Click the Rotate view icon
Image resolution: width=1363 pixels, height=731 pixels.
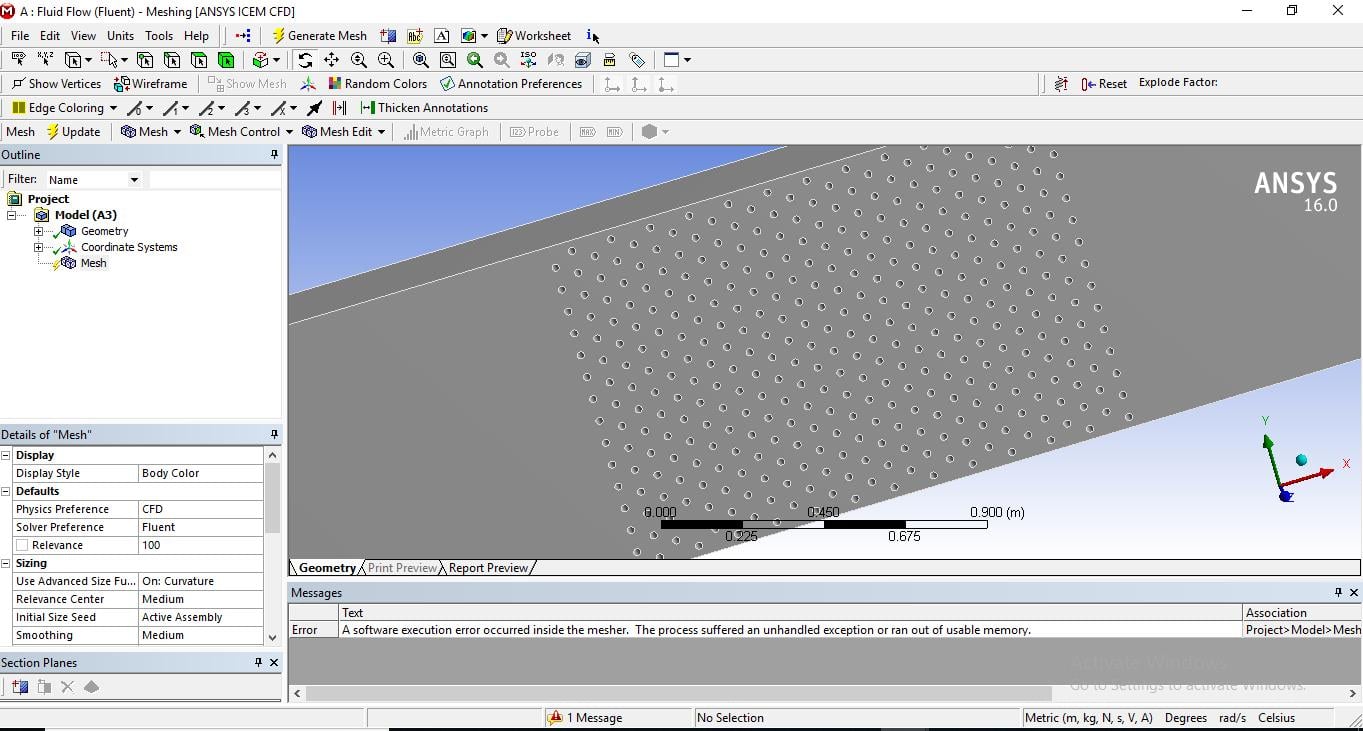305,60
